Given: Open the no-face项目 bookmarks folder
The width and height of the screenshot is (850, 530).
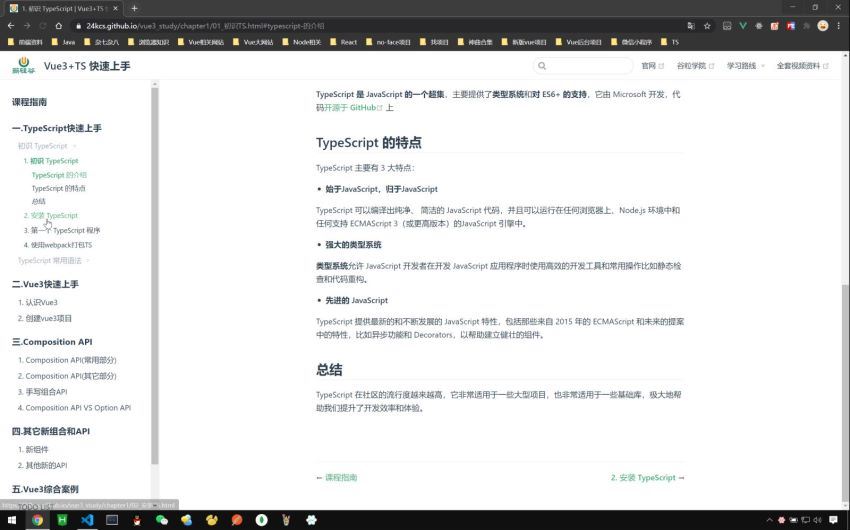Looking at the screenshot, I should [x=388, y=42].
